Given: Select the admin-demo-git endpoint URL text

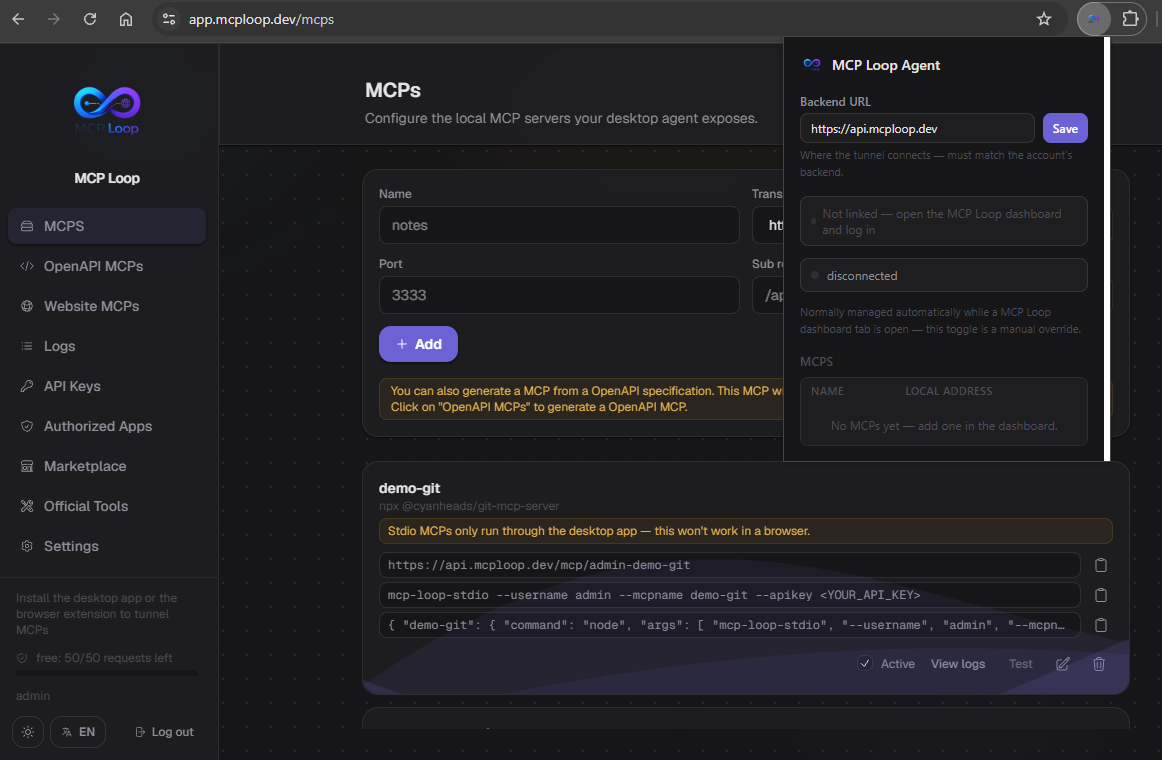Looking at the screenshot, I should click(539, 565).
